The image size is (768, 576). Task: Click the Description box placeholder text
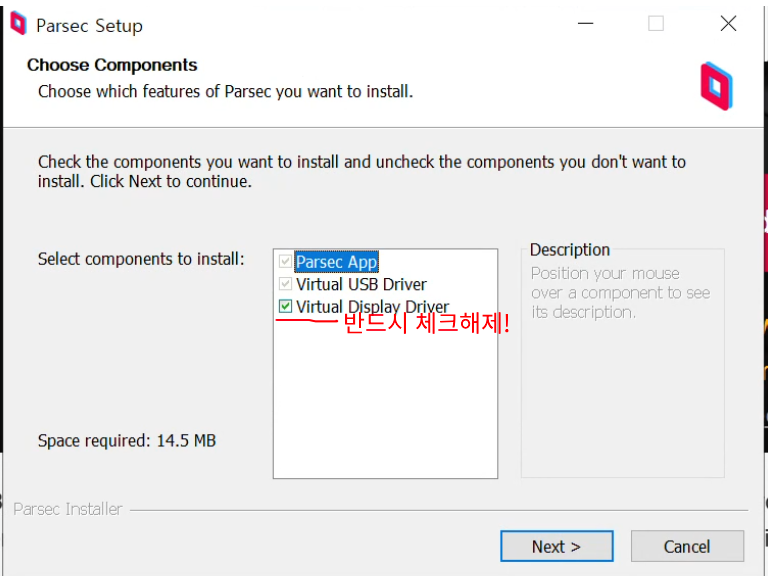pos(621,292)
